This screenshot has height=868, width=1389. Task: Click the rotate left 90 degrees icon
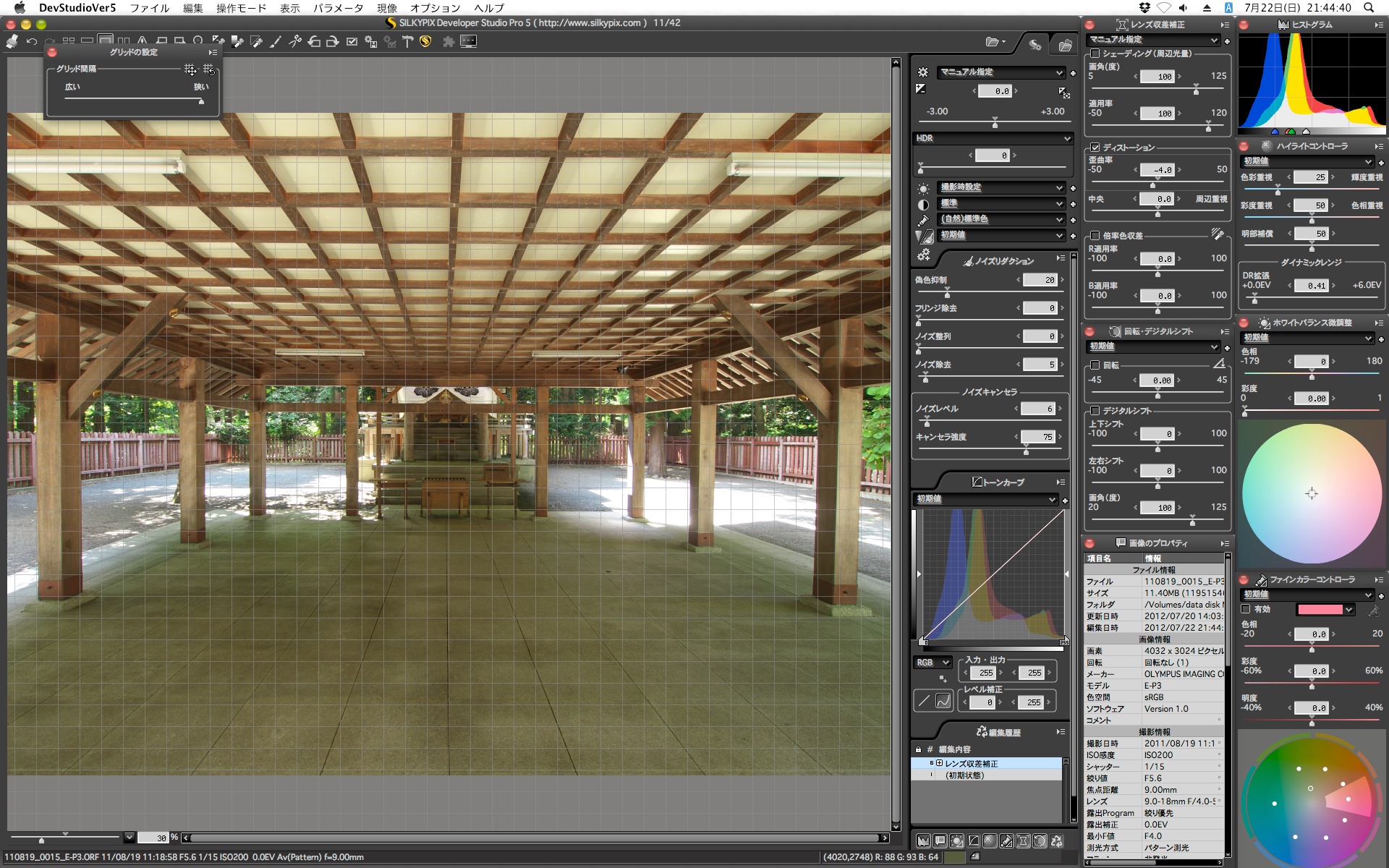(x=314, y=42)
